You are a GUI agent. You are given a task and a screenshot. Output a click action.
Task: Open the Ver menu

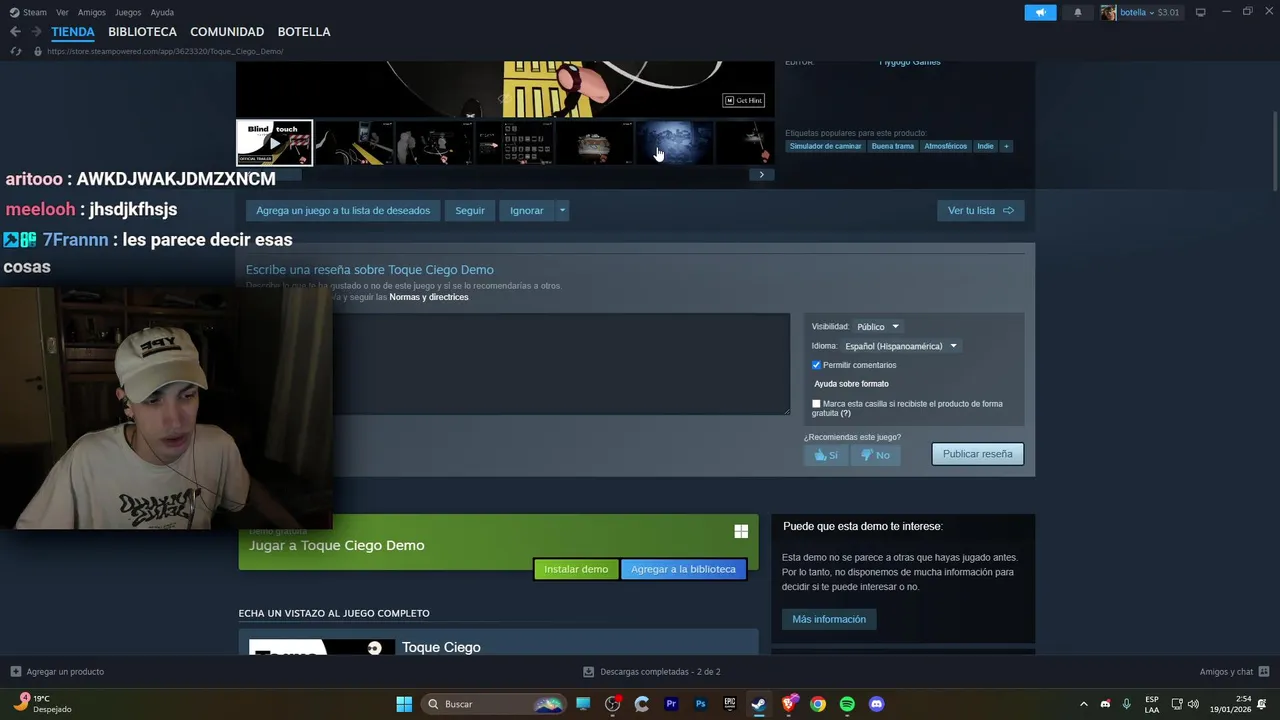[x=63, y=12]
